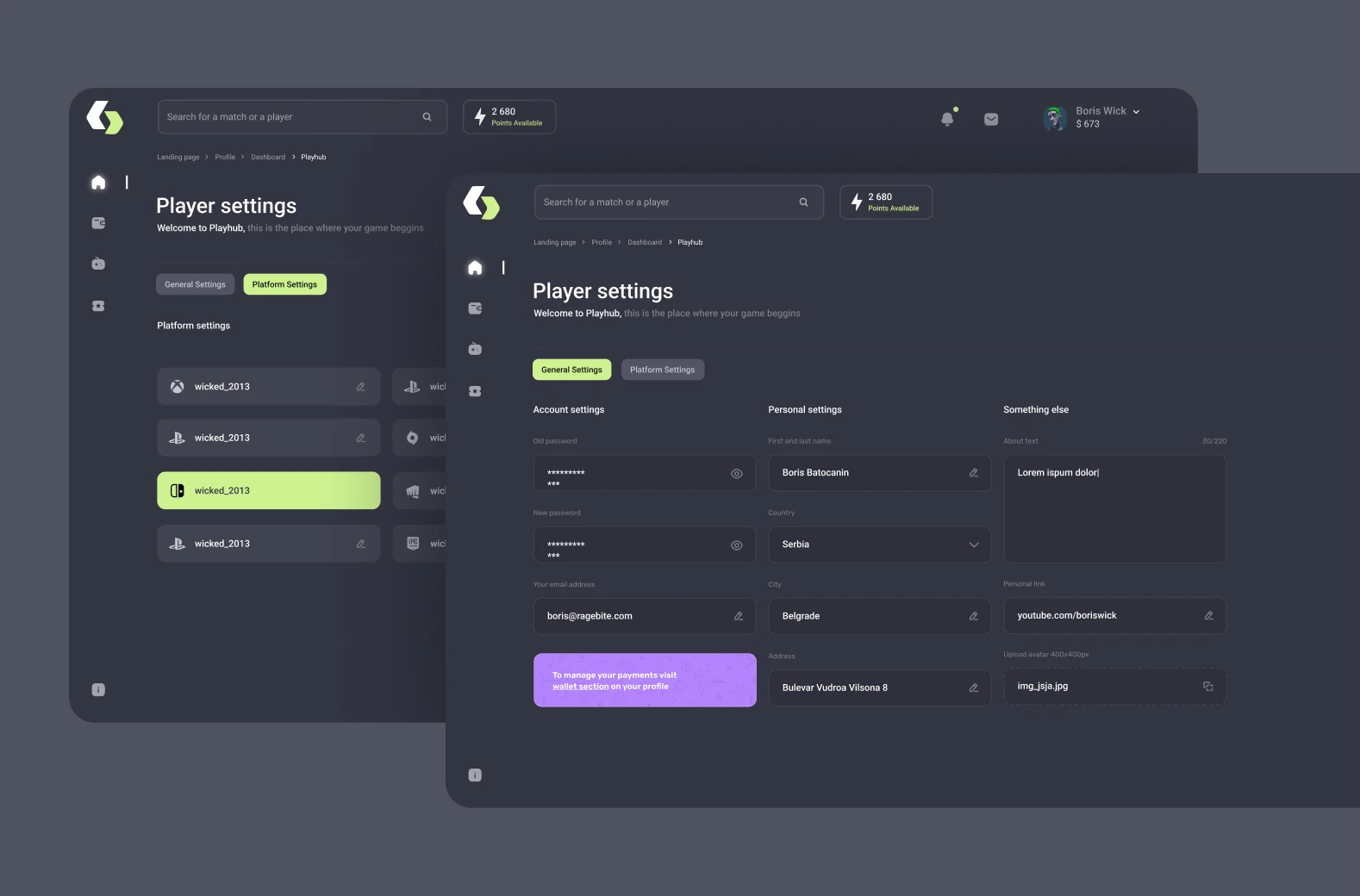Click the logo in the front window
This screenshot has width=1360, height=896.
[x=481, y=202]
